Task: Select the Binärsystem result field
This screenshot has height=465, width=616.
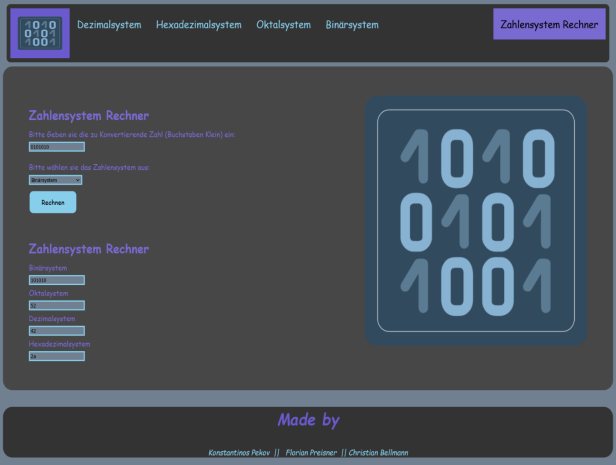Action: point(57,280)
